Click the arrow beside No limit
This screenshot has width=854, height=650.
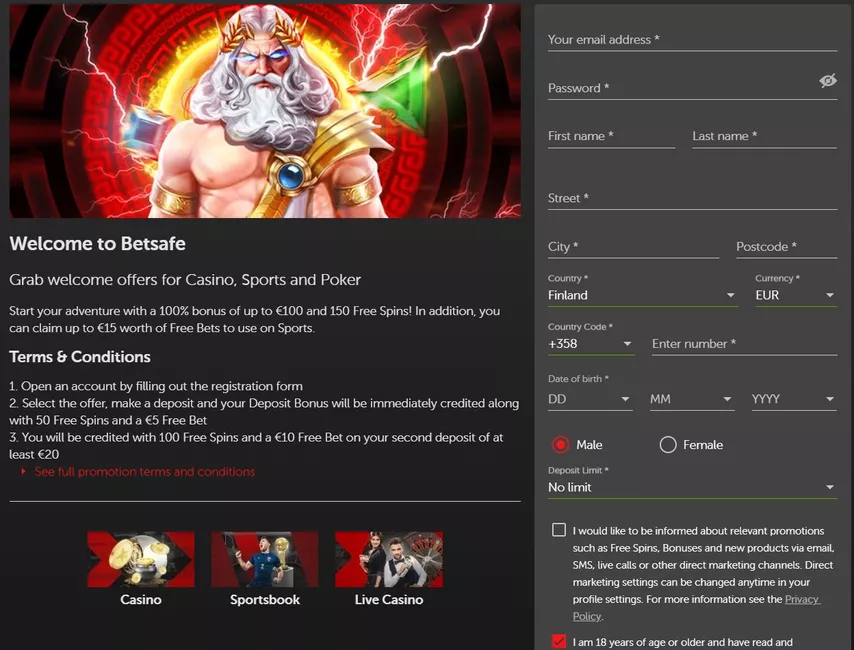829,488
